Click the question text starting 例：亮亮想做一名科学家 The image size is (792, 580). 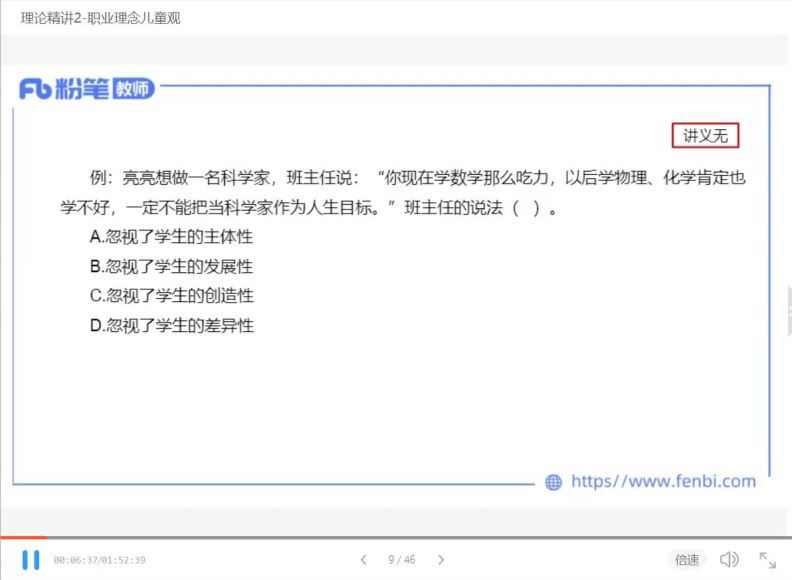[403, 192]
